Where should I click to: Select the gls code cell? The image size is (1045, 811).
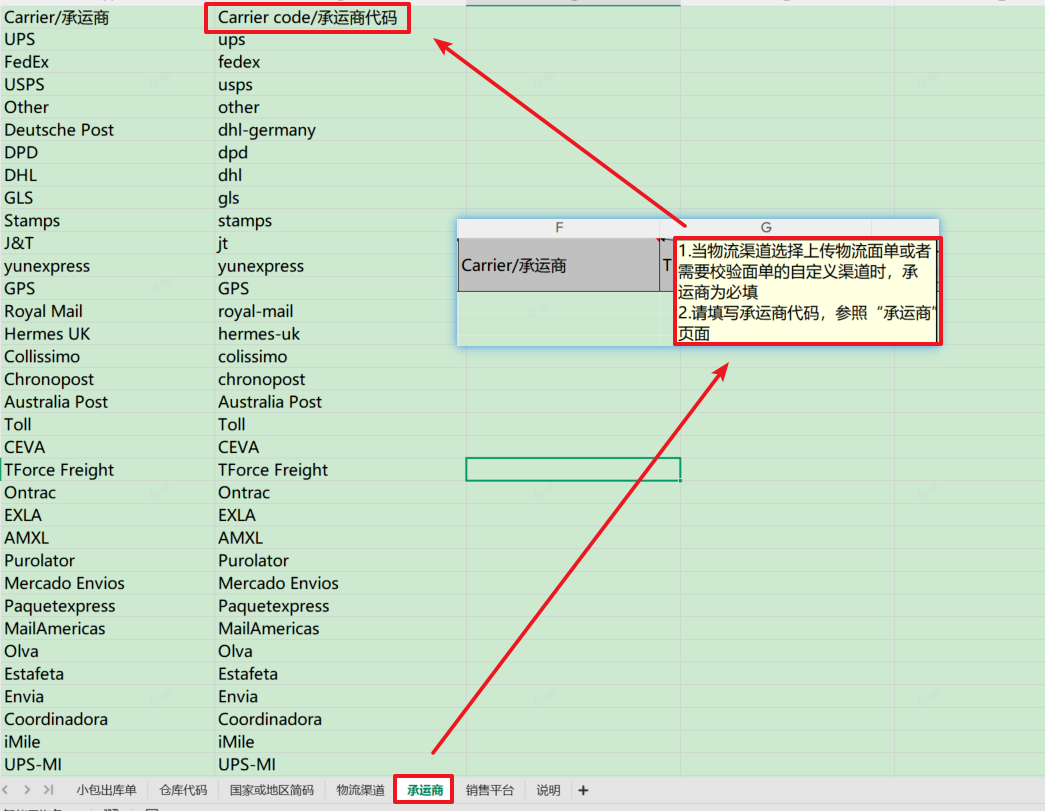[340, 198]
